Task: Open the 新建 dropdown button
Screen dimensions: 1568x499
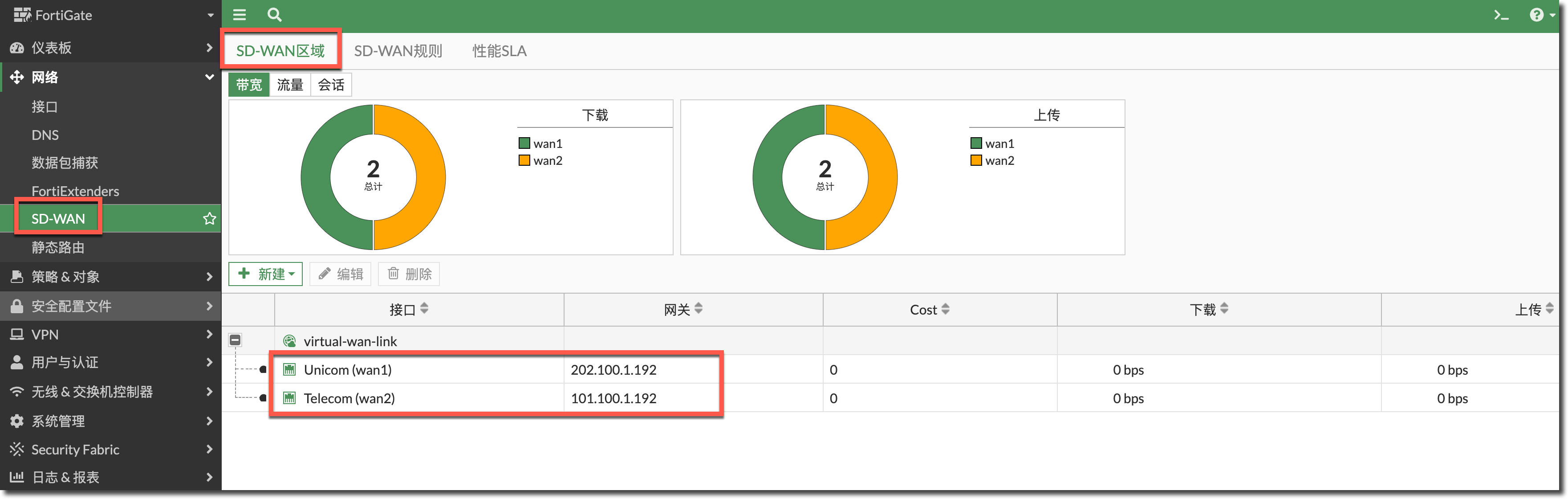Action: [266, 274]
